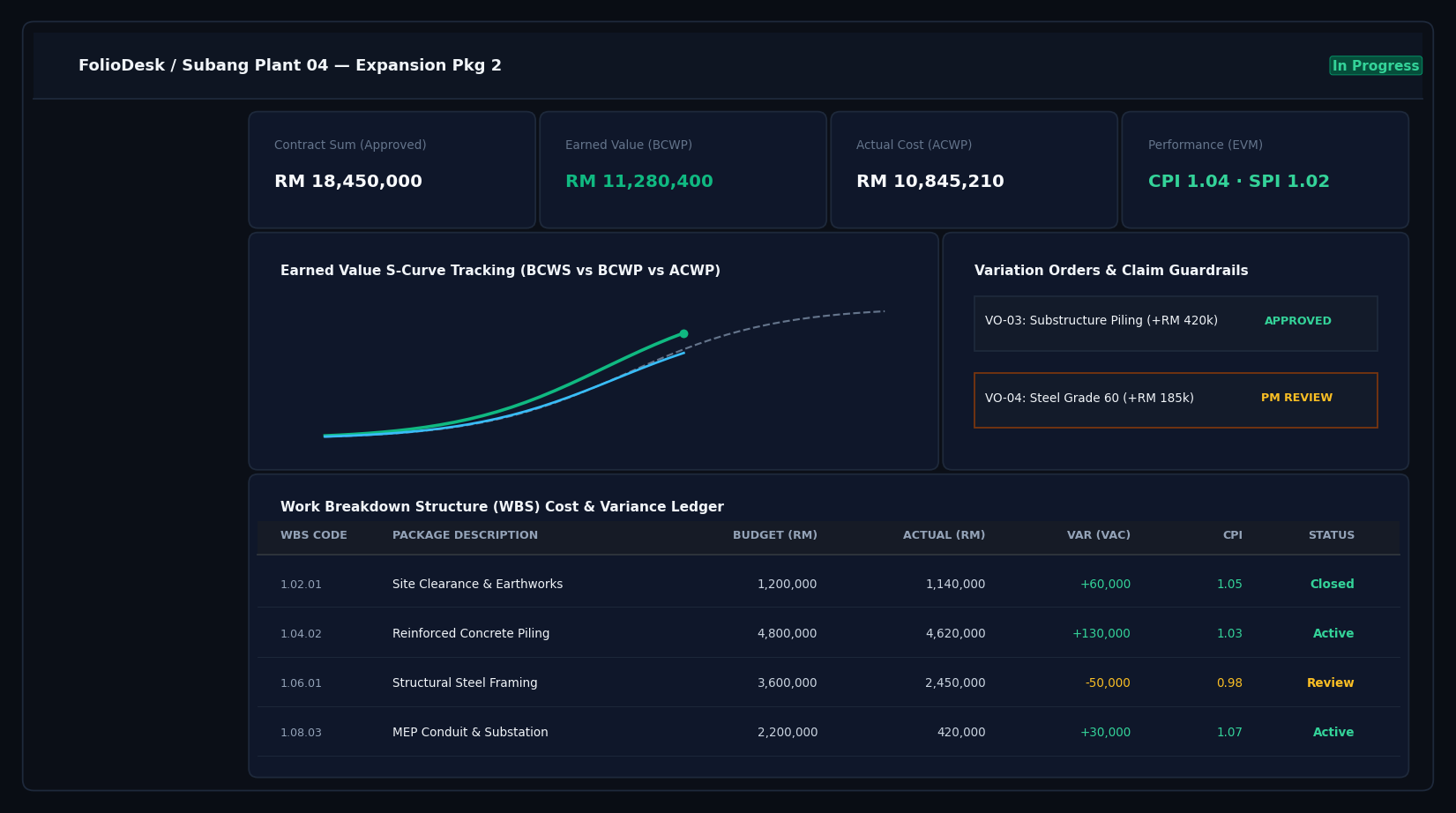Click the CPI 1.04 · SPI 1.02 metric
1456x813 pixels.
click(x=1239, y=182)
